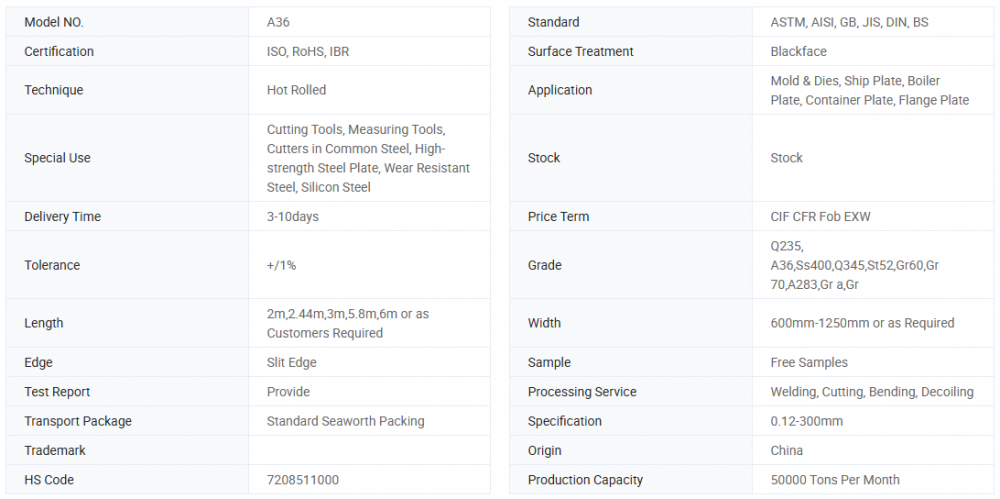The image size is (1000, 499).
Task: Click the Special Use label
Action: pyautogui.click(x=57, y=158)
